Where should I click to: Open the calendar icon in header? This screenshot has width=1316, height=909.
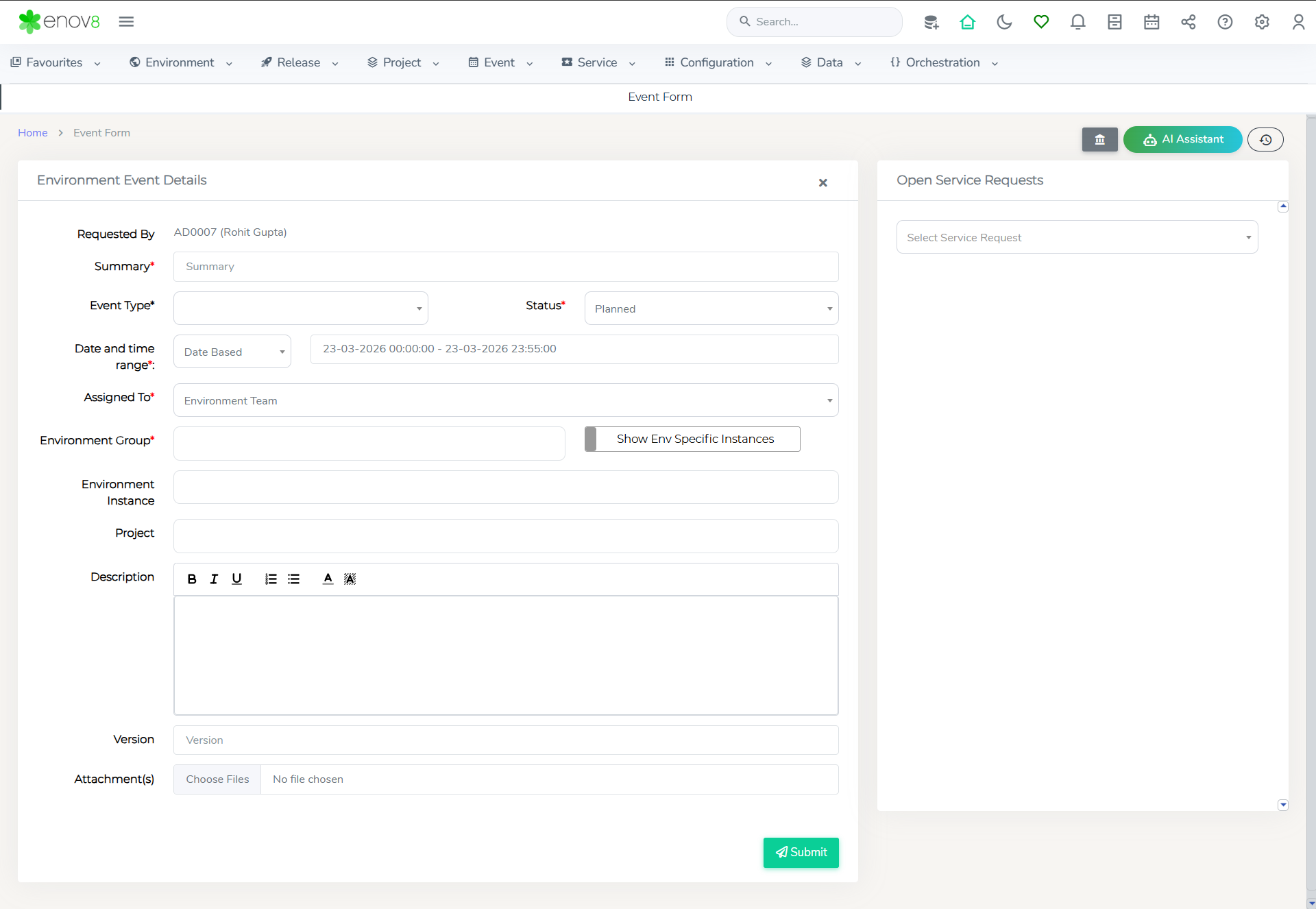(1151, 22)
